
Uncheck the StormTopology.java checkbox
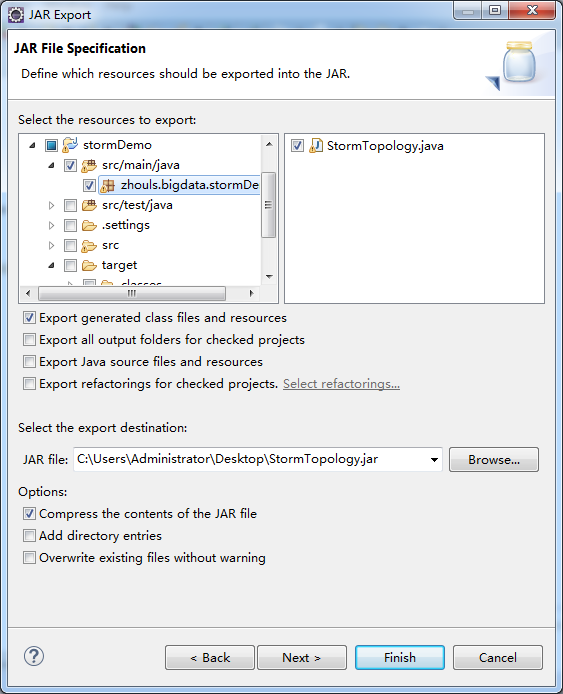tap(297, 146)
